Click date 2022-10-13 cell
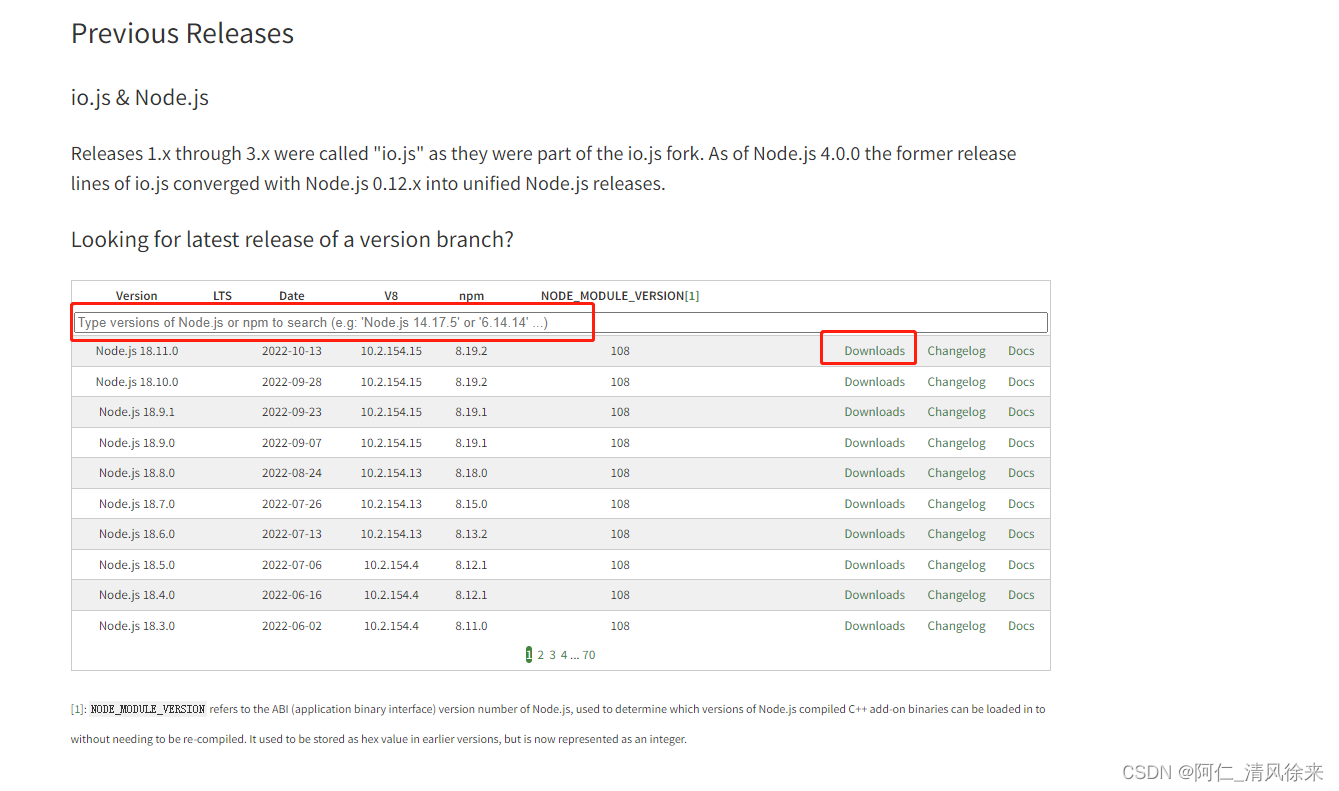1339x791 pixels. [292, 351]
